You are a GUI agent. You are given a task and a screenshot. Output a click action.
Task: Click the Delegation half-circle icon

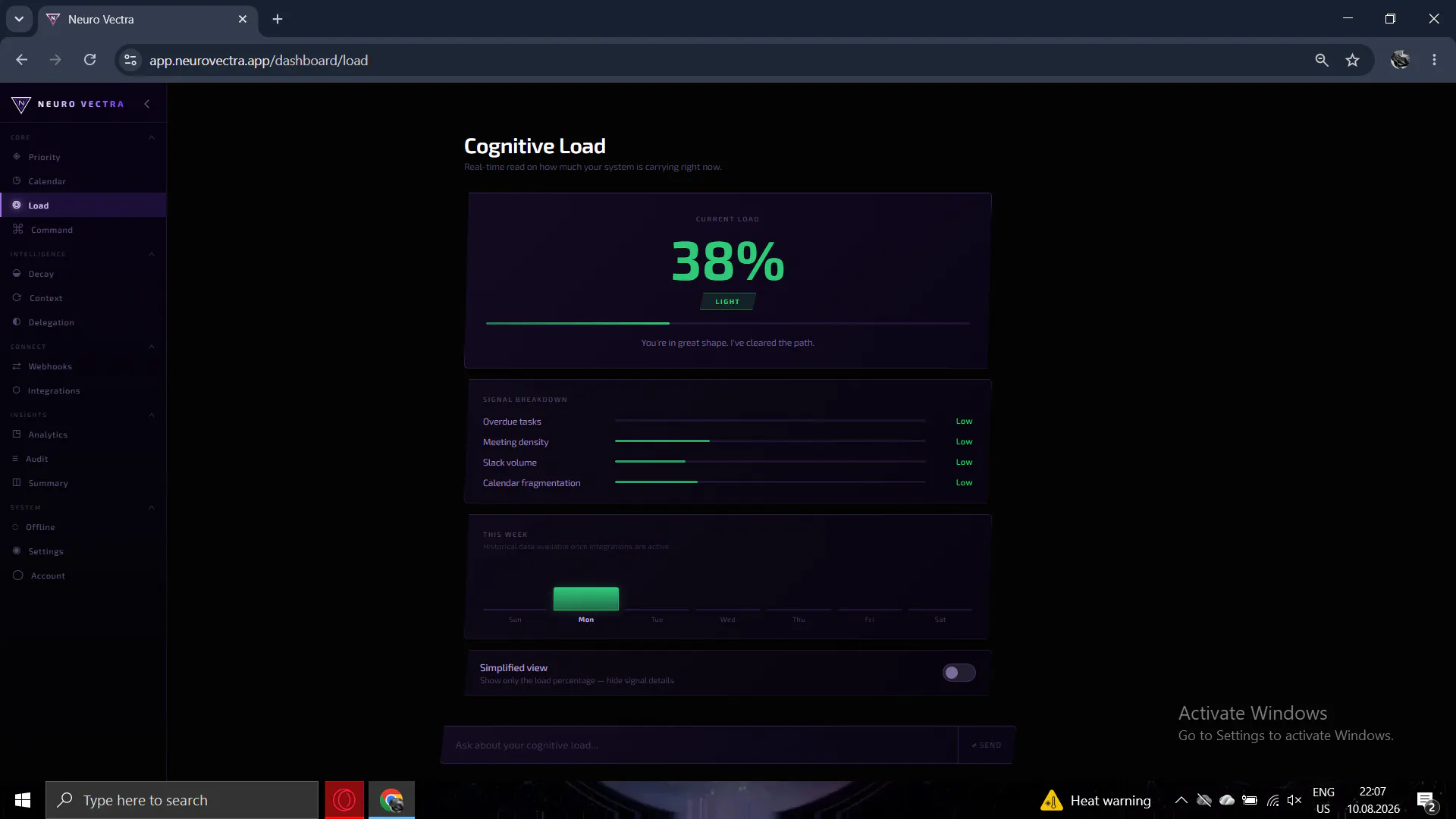coord(17,322)
